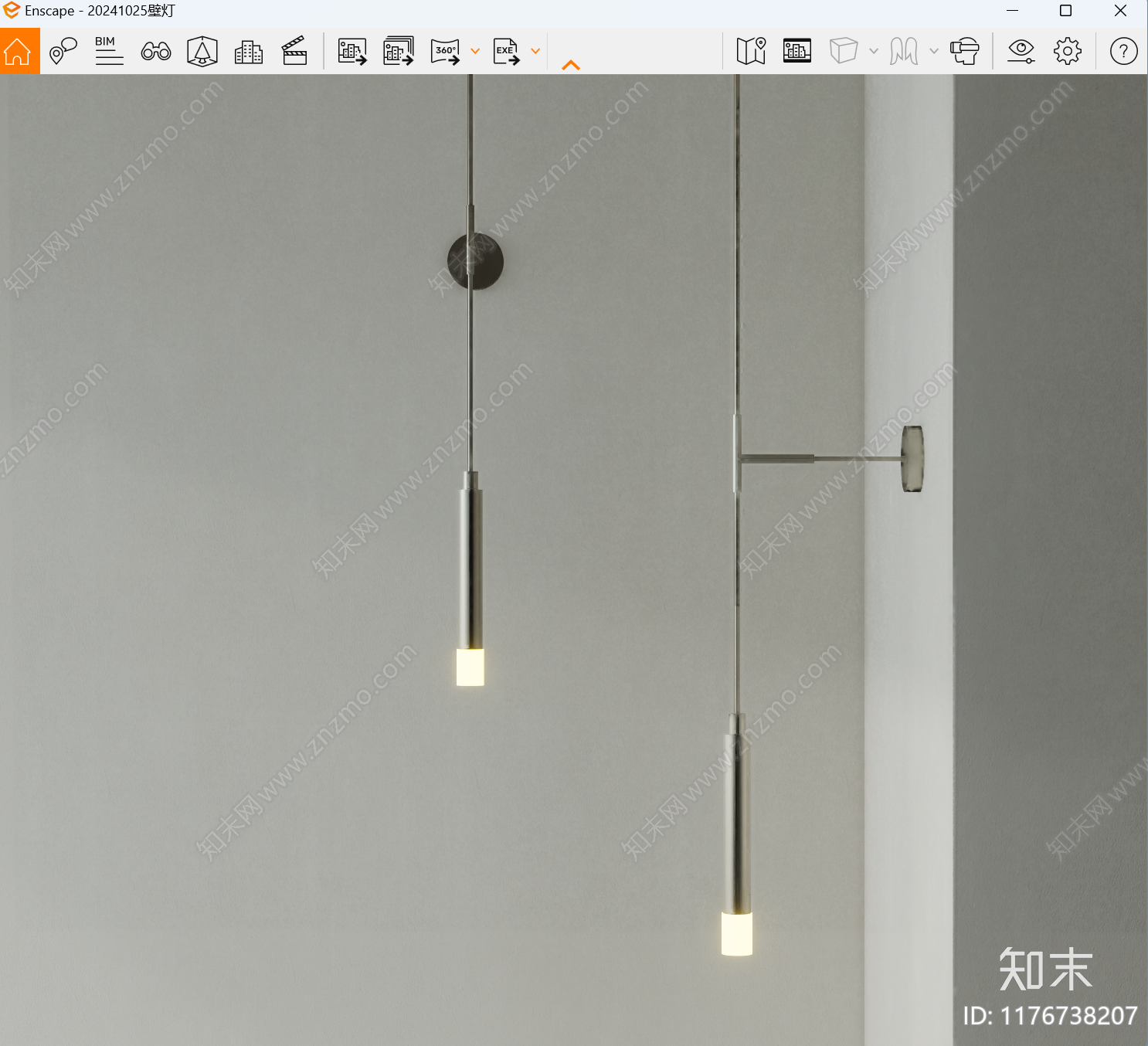Image resolution: width=1148 pixels, height=1046 pixels.
Task: Open Help question mark icon
Action: click(x=1123, y=51)
